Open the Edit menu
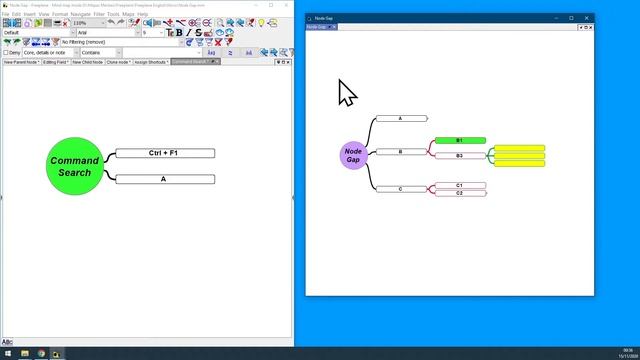 [x=16, y=14]
